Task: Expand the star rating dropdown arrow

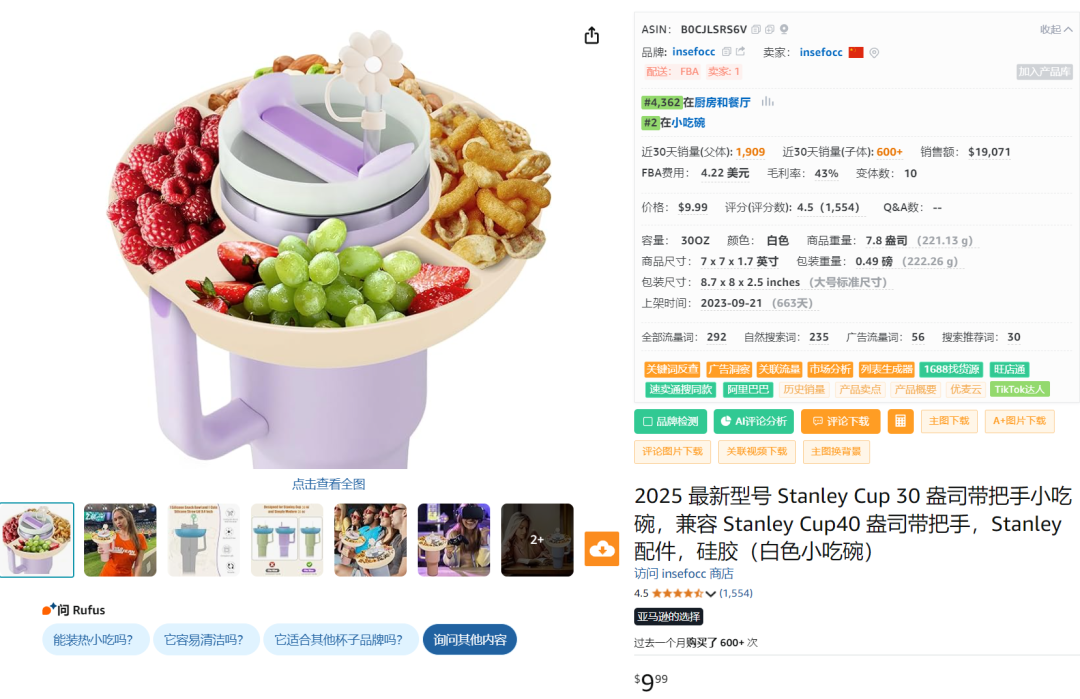Action: (x=711, y=594)
